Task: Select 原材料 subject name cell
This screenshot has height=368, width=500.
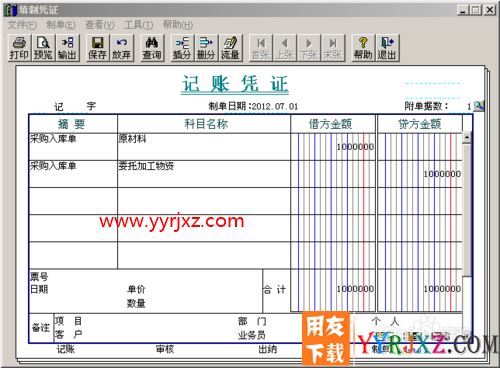Action: [x=204, y=147]
